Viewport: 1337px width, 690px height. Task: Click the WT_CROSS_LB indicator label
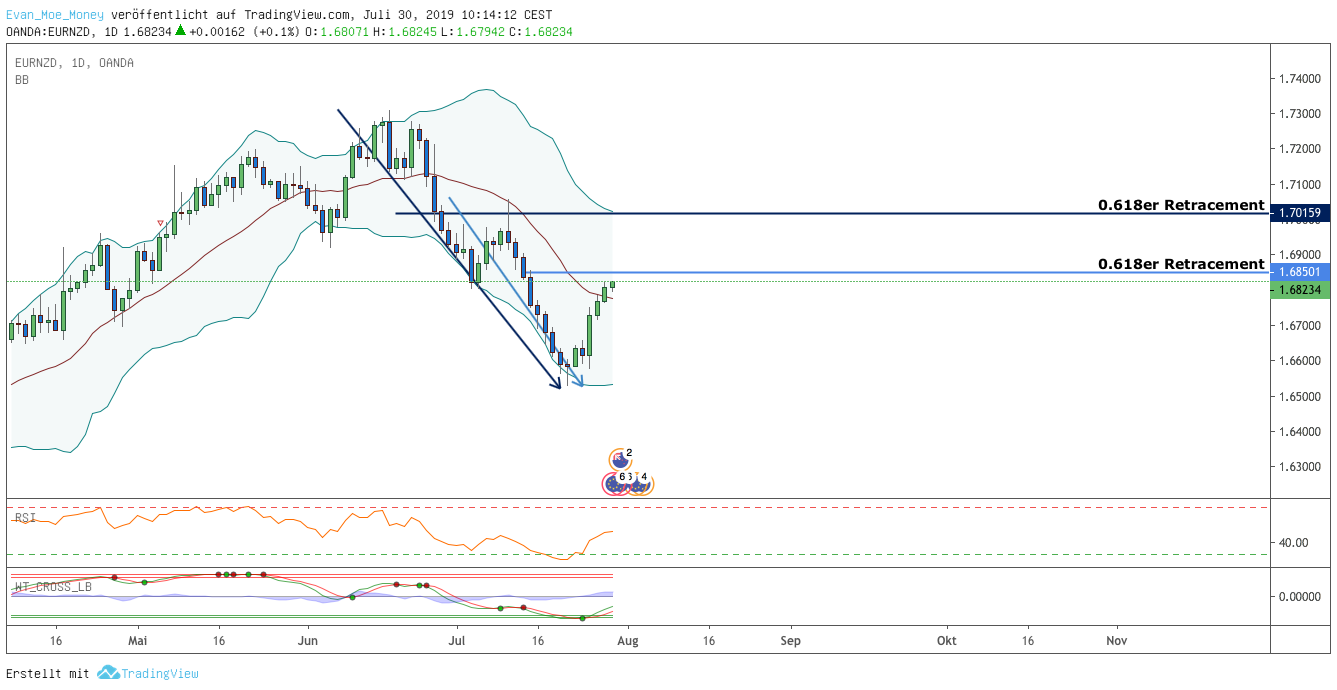pos(53,587)
